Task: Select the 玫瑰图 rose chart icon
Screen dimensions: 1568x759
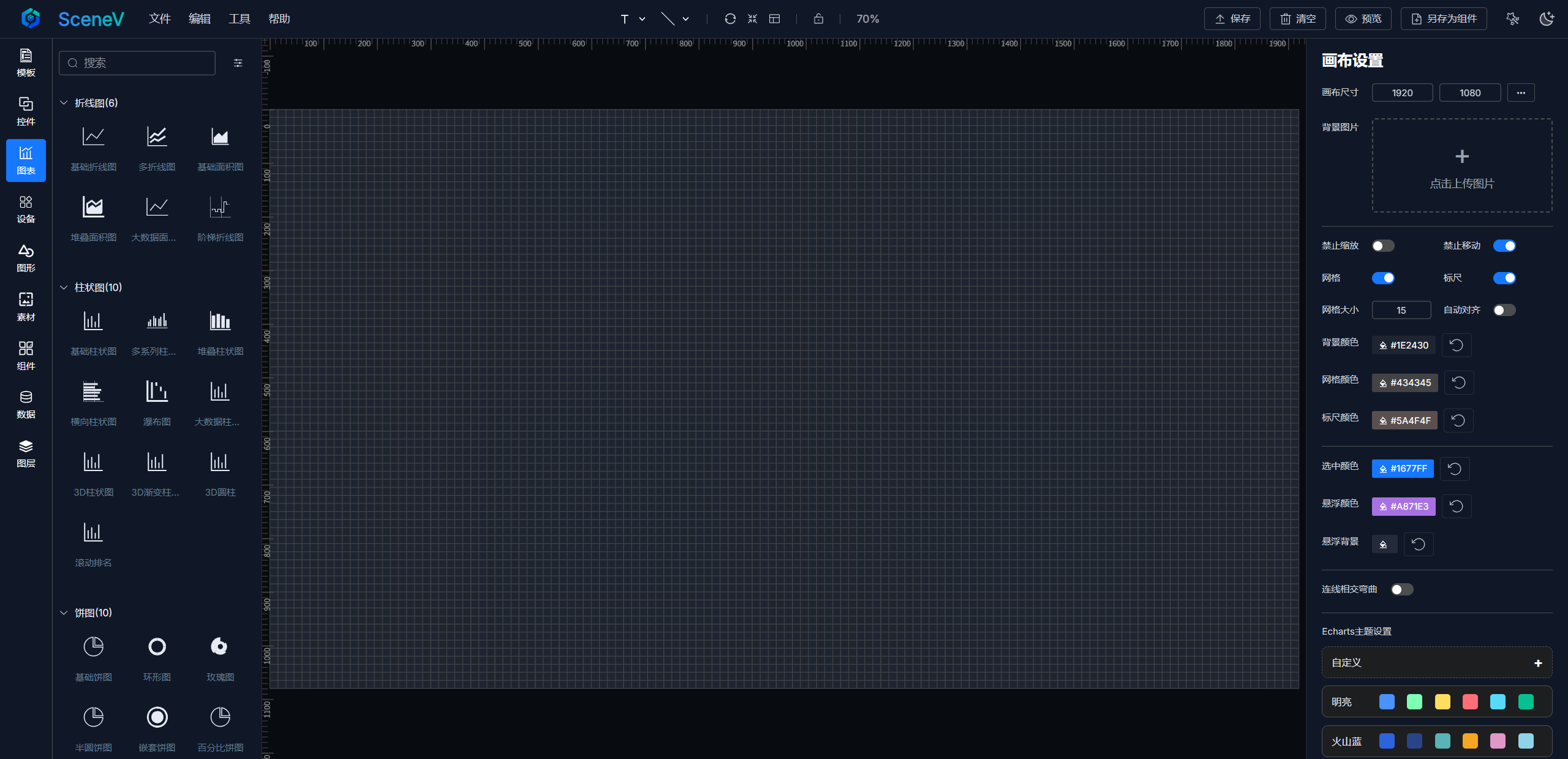Action: [x=220, y=646]
